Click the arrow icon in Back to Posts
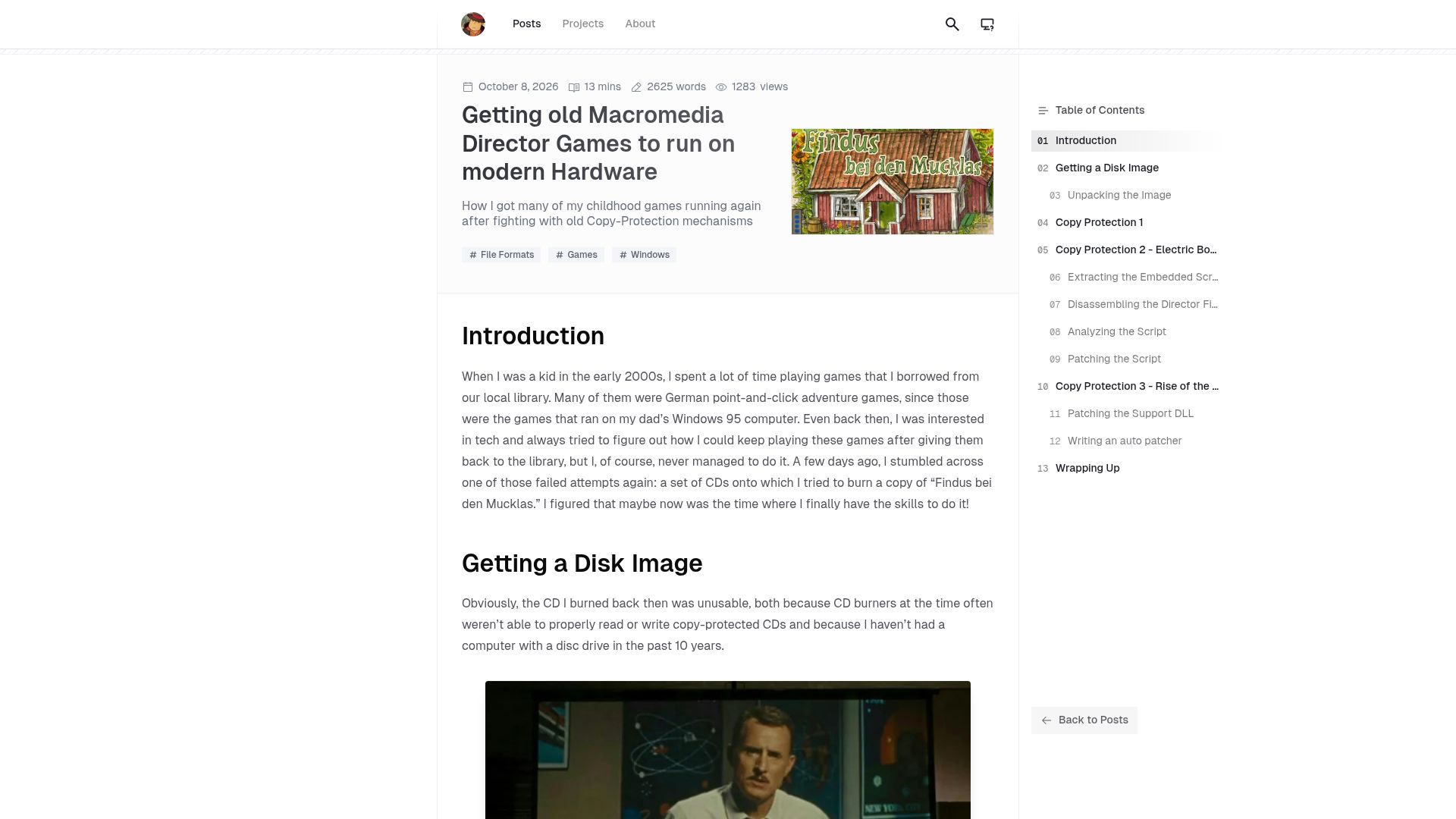 1046,720
